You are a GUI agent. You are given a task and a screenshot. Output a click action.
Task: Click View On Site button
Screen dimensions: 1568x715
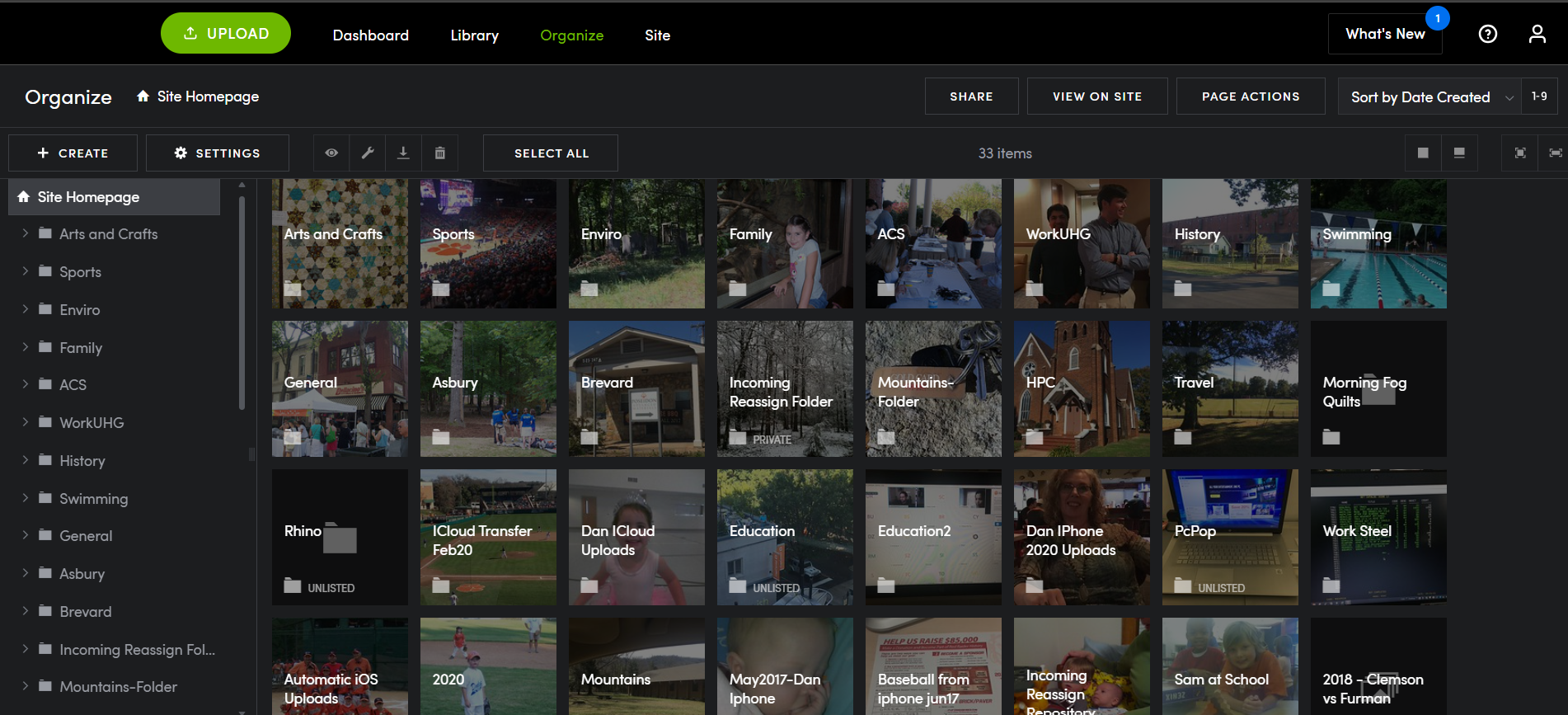tap(1097, 96)
